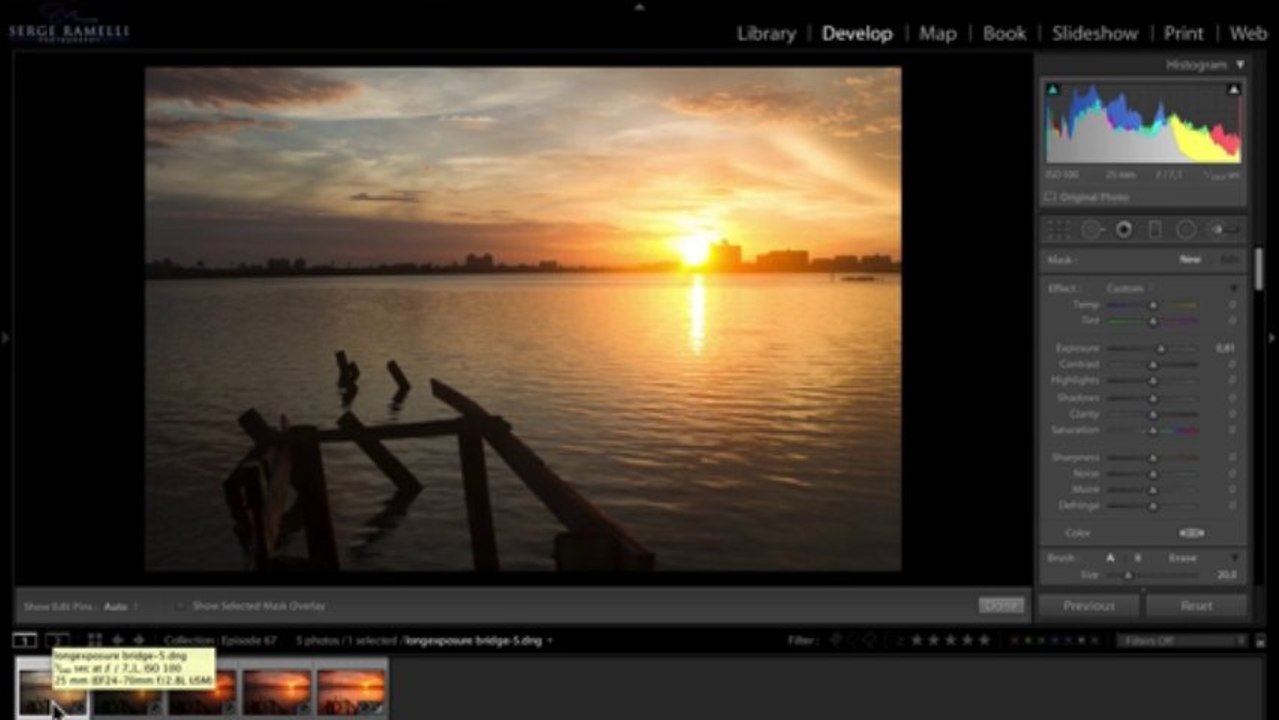1279x720 pixels.
Task: Open Show Edit Pins Auto dropdown
Action: tap(122, 606)
